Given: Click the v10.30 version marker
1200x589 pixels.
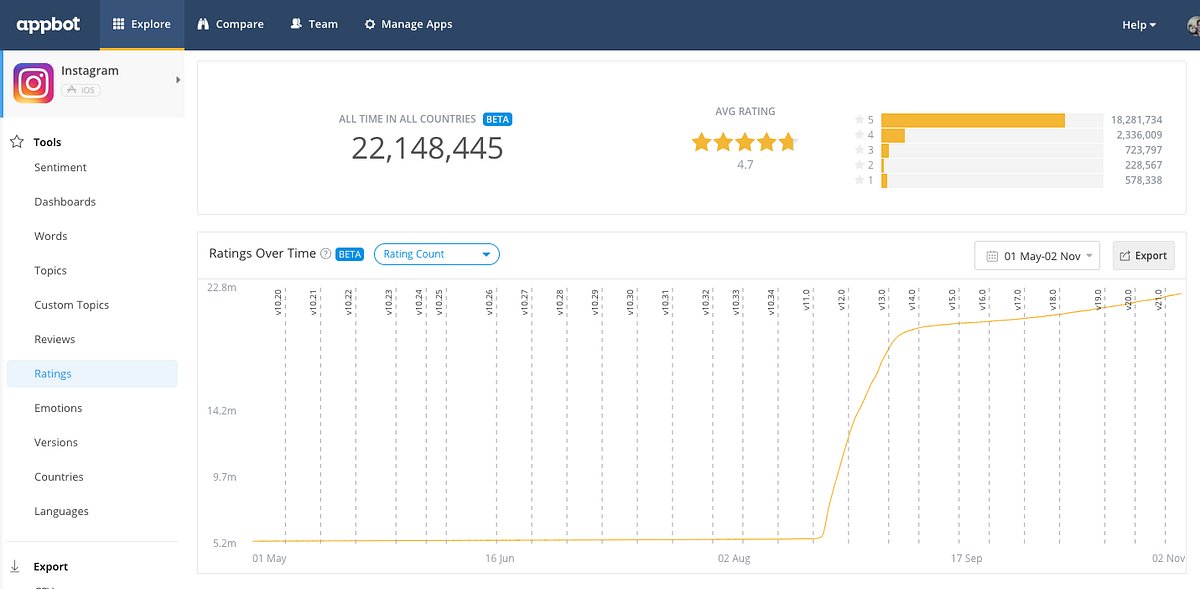Looking at the screenshot, I should (629, 302).
